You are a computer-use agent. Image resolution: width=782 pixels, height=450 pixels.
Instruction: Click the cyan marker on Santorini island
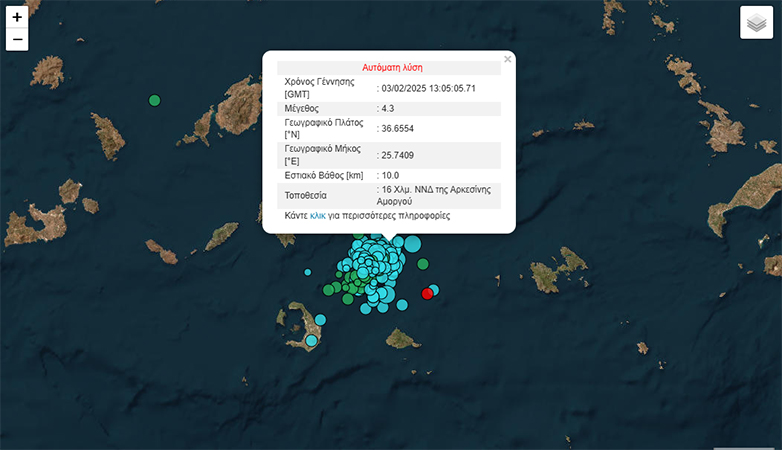pyautogui.click(x=310, y=341)
